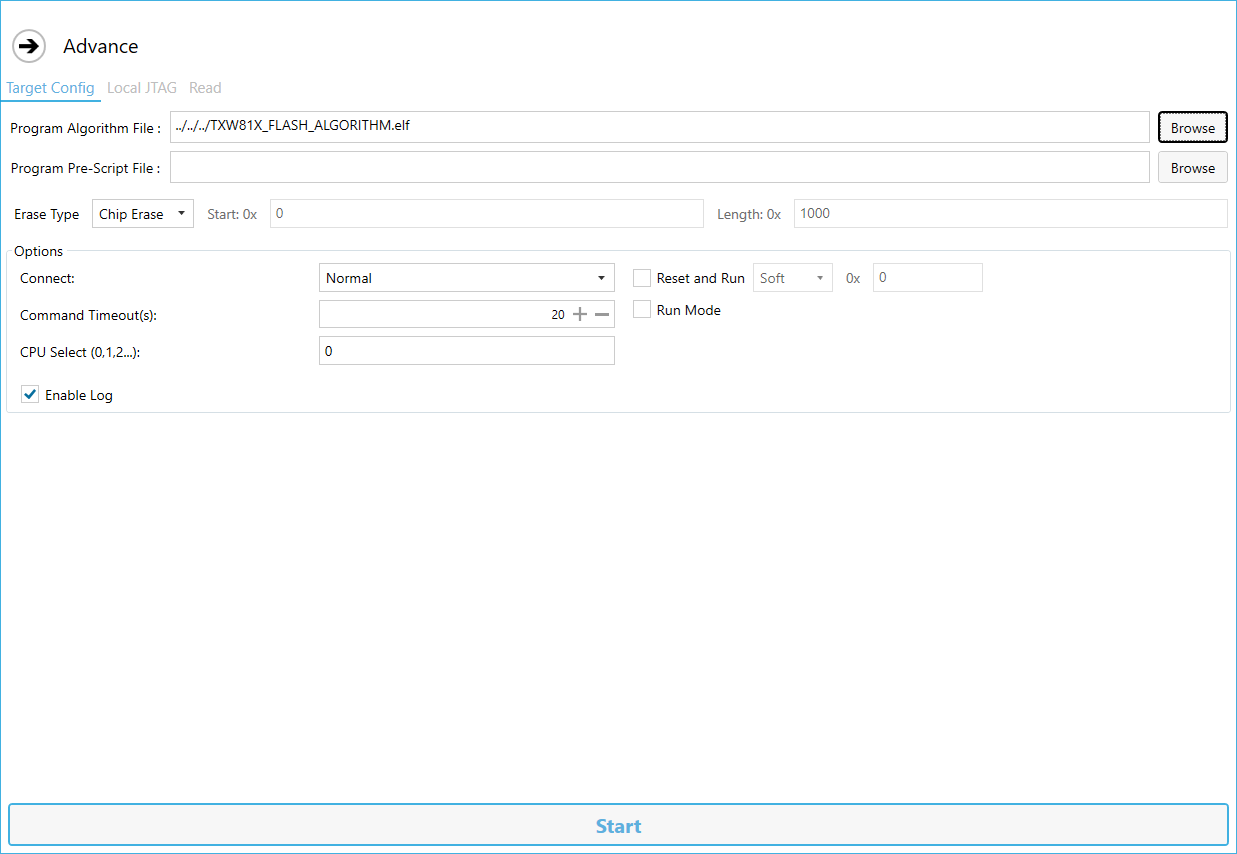
Task: Click the CPU Select input field
Action: (467, 351)
